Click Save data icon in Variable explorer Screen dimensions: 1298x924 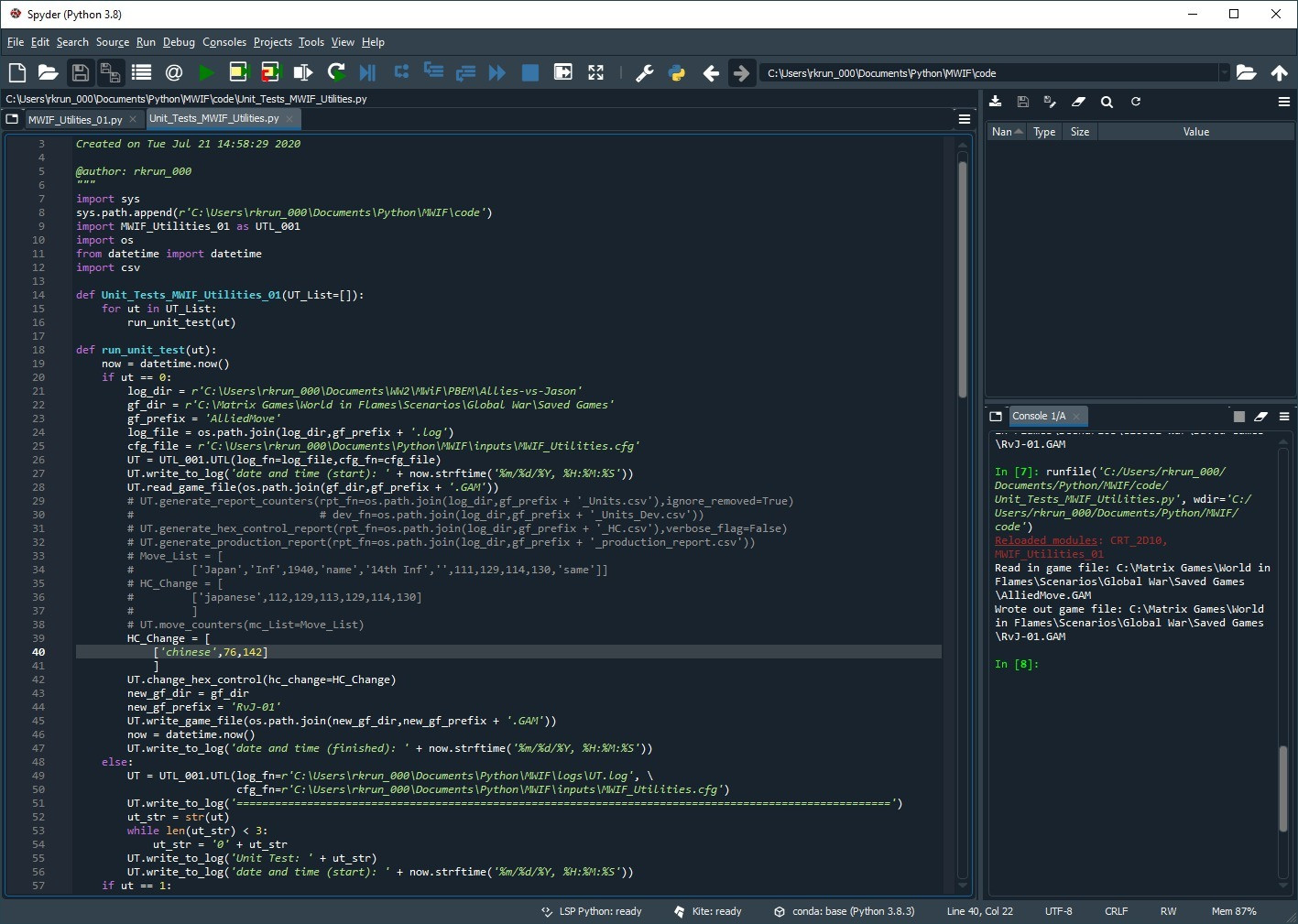tap(1023, 102)
